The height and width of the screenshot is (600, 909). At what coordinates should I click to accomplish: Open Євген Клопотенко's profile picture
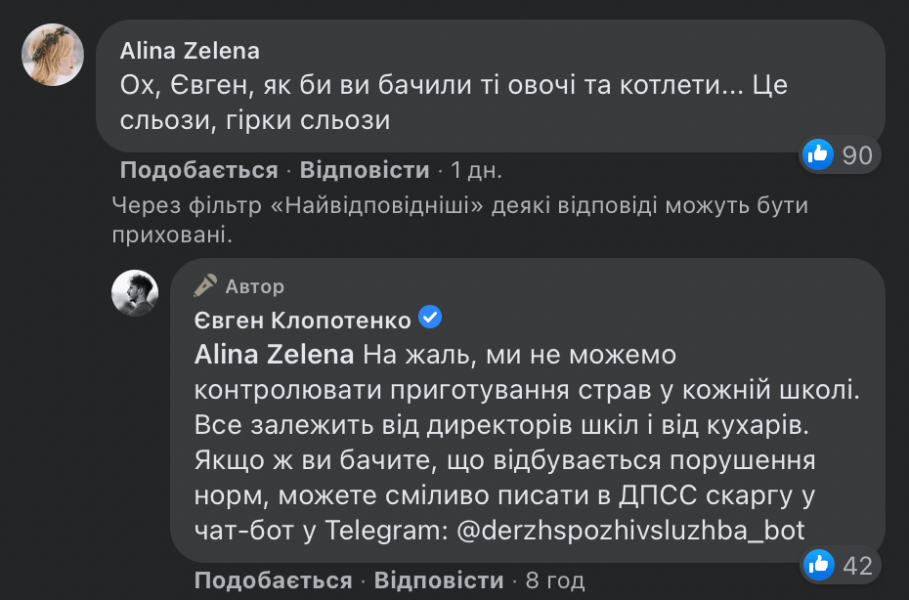click(134, 293)
